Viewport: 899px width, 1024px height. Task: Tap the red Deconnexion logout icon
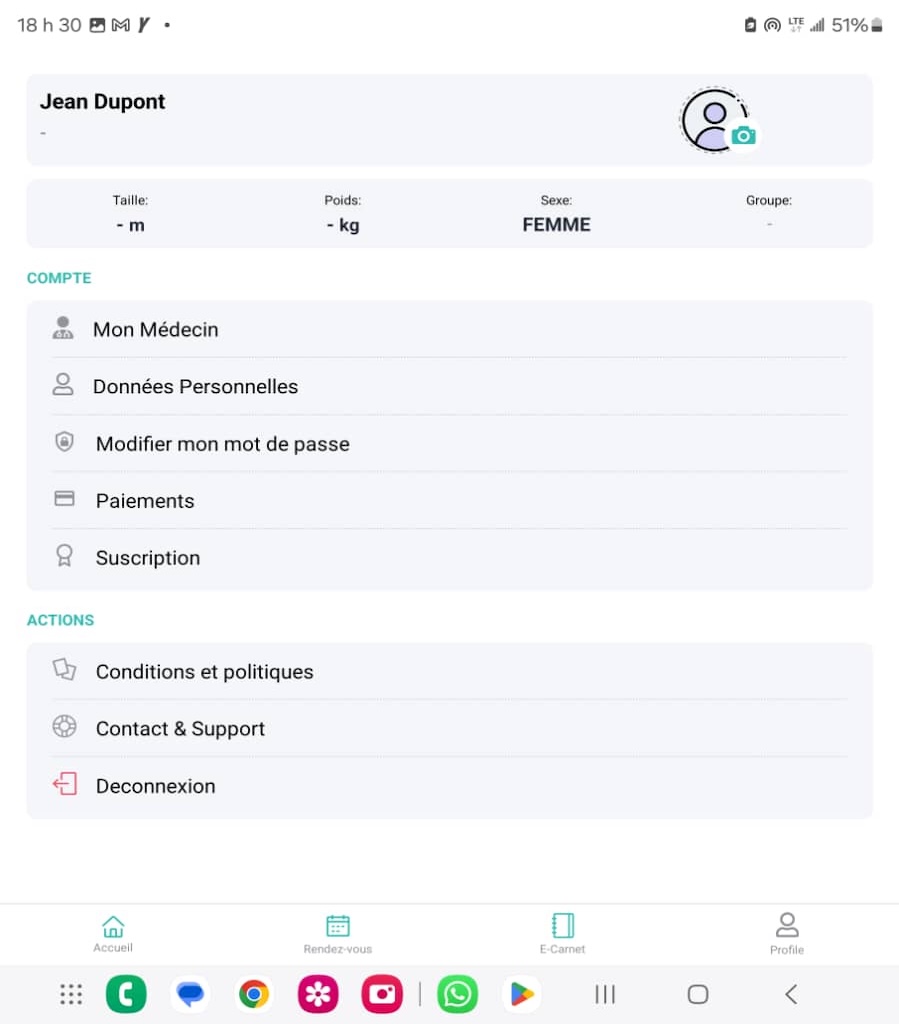click(64, 784)
